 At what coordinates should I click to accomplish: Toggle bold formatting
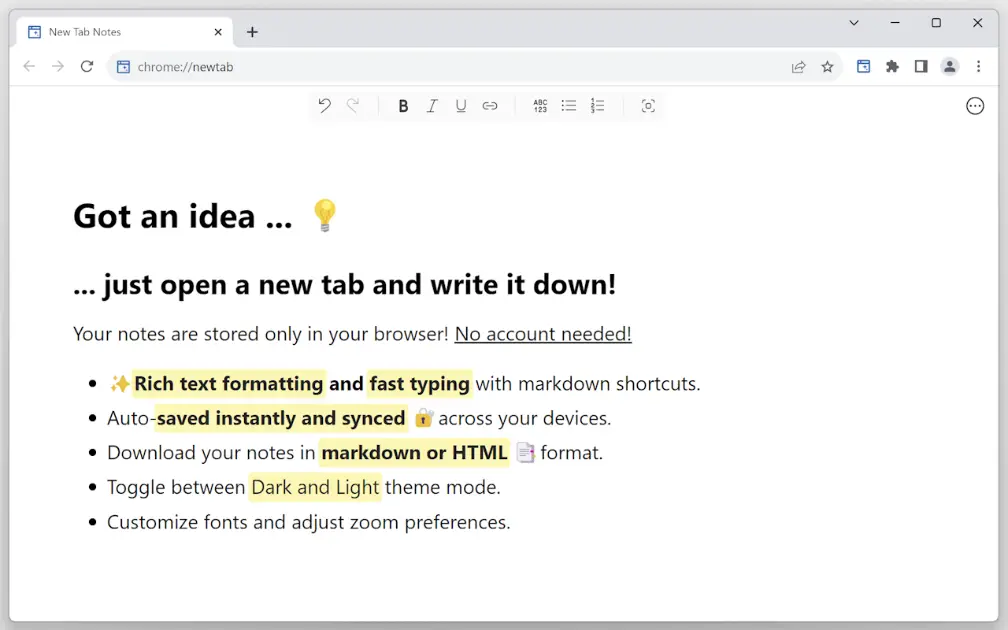pyautogui.click(x=403, y=105)
